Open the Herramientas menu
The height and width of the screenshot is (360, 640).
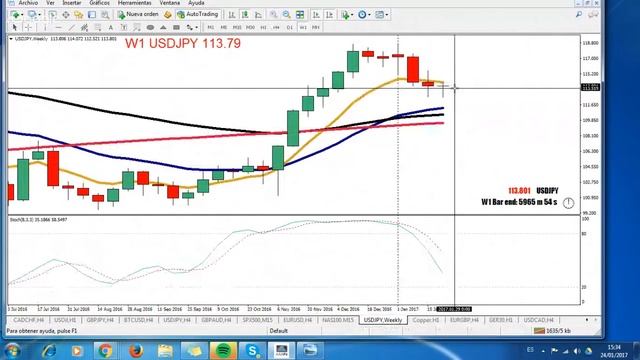point(134,3)
